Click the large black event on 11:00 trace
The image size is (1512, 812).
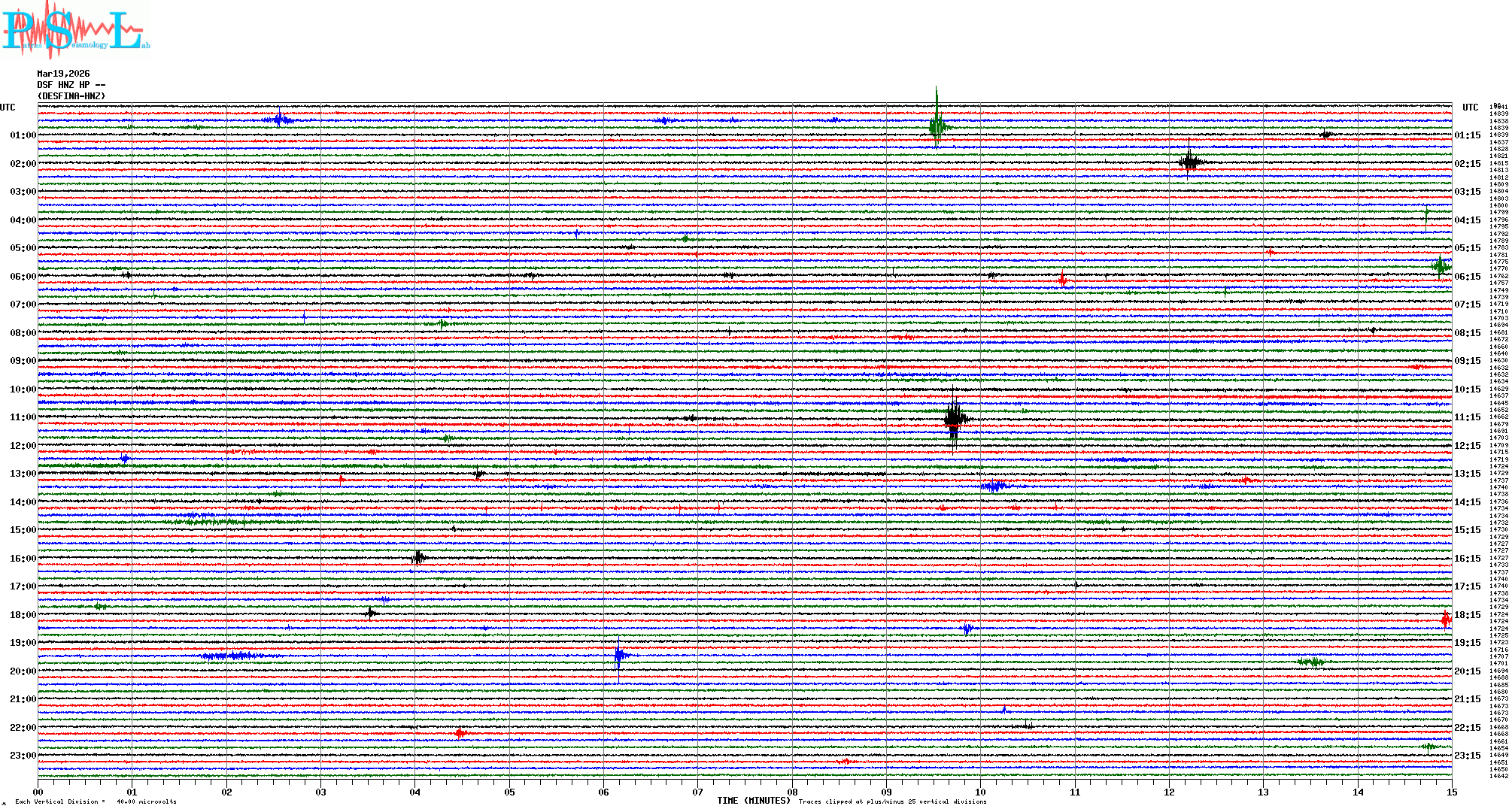(954, 418)
